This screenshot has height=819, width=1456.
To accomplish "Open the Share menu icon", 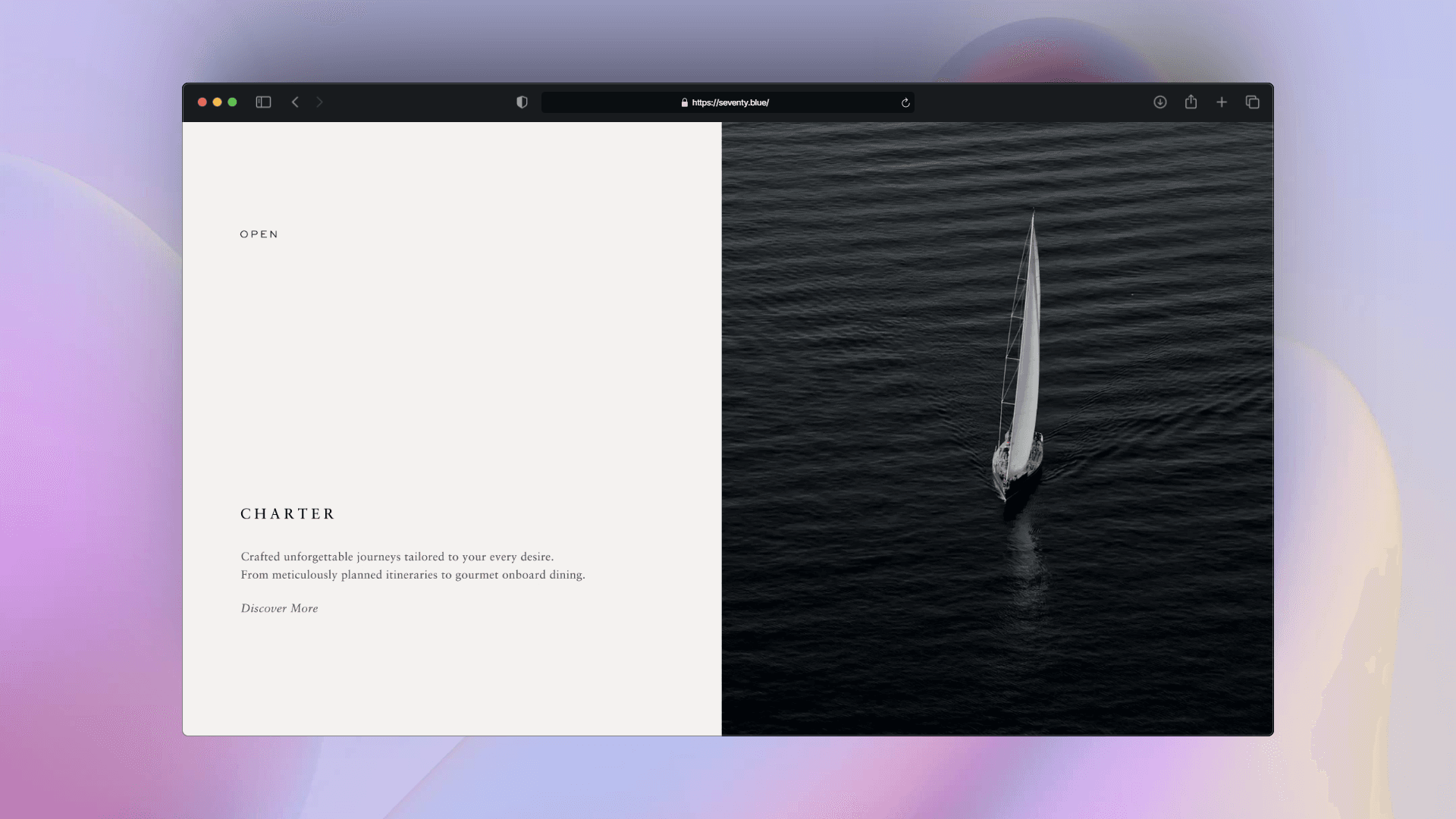I will [x=1191, y=102].
